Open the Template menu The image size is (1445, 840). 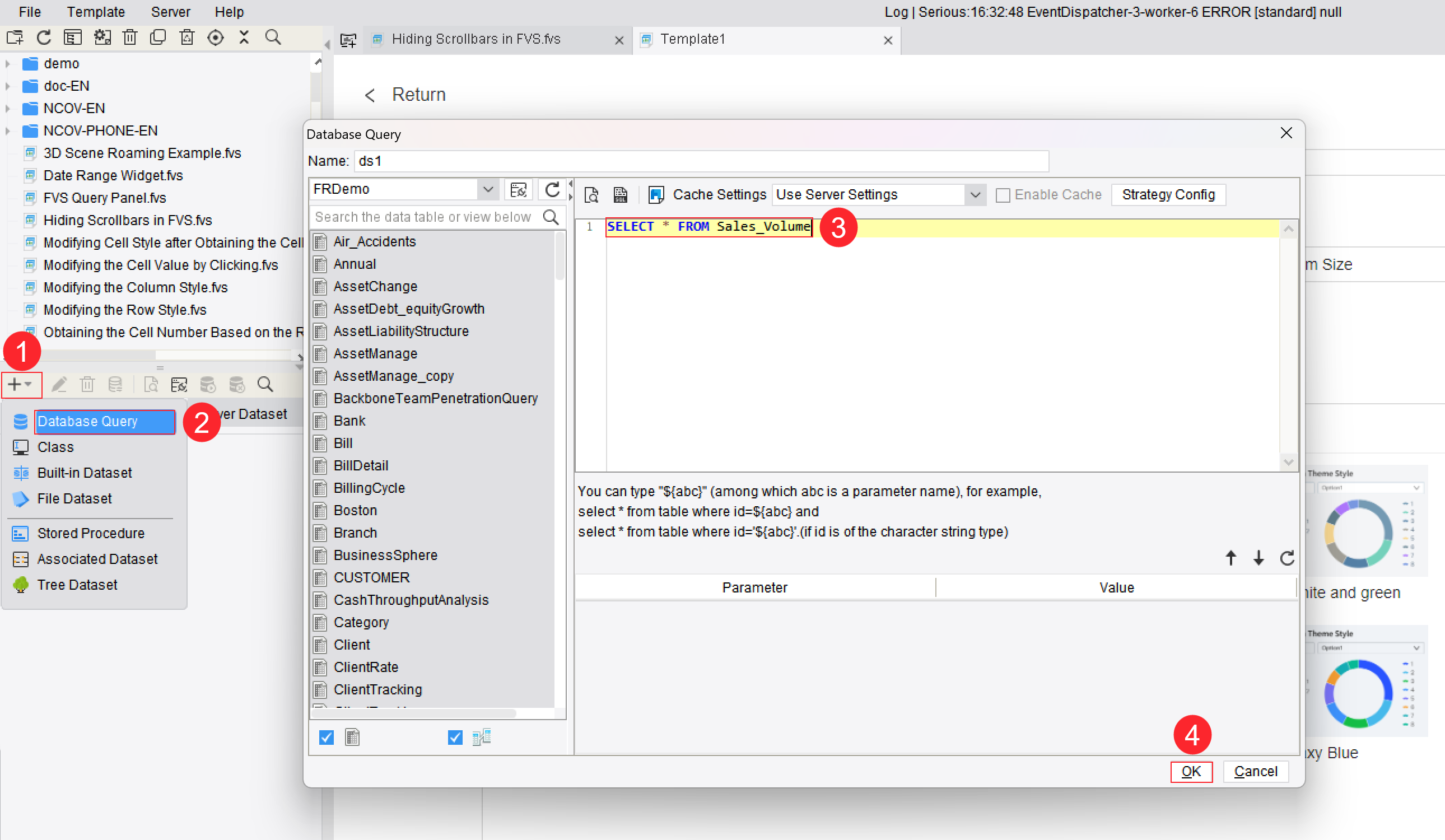pyautogui.click(x=96, y=11)
